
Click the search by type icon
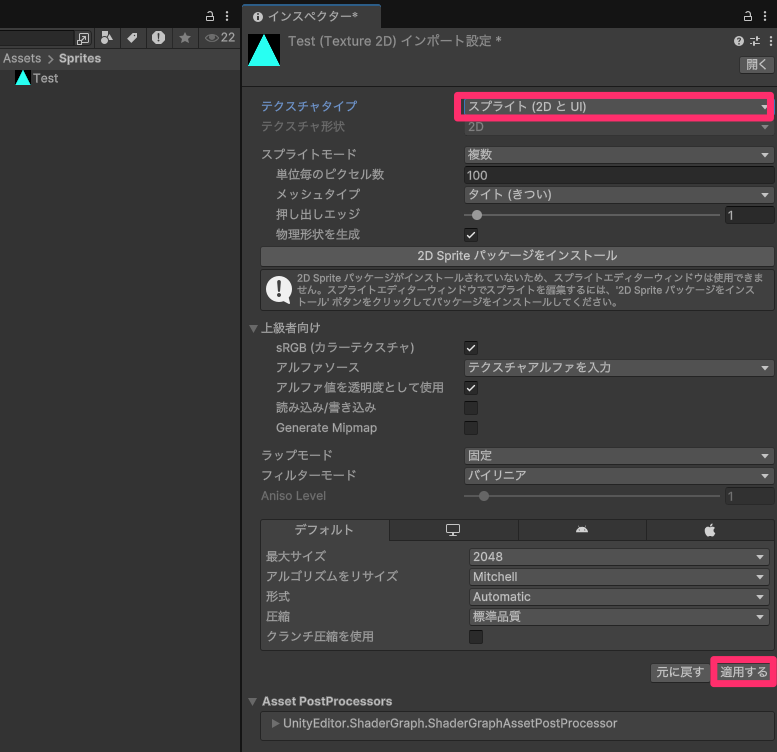click(107, 38)
